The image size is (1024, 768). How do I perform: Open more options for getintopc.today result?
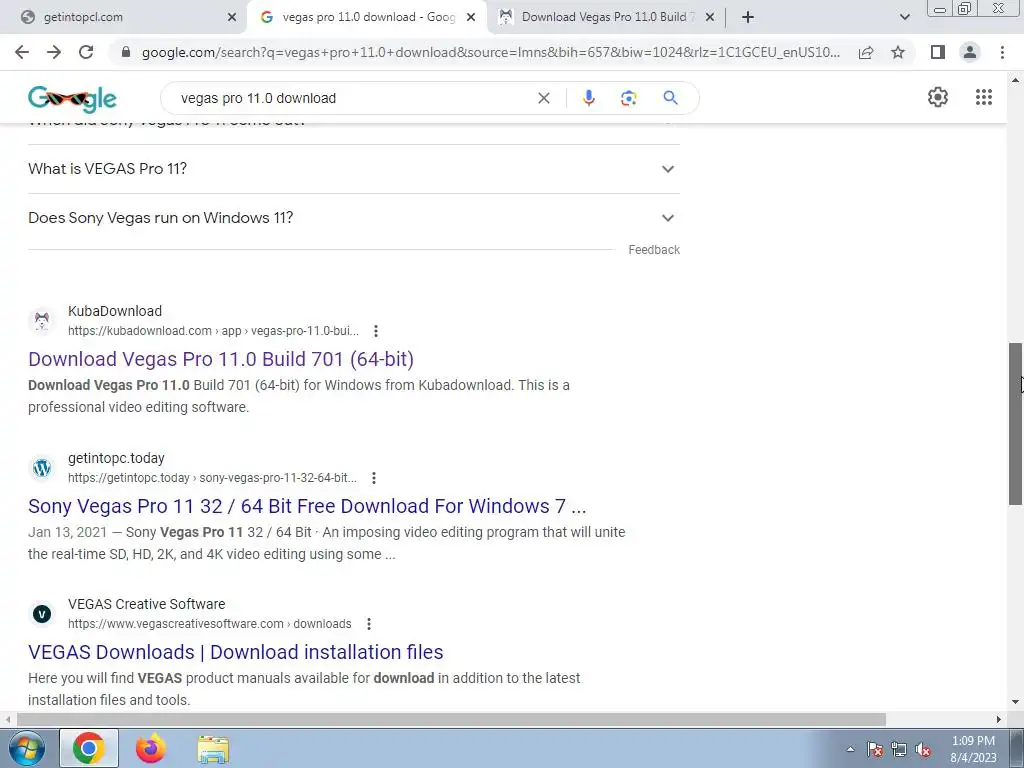pos(374,478)
